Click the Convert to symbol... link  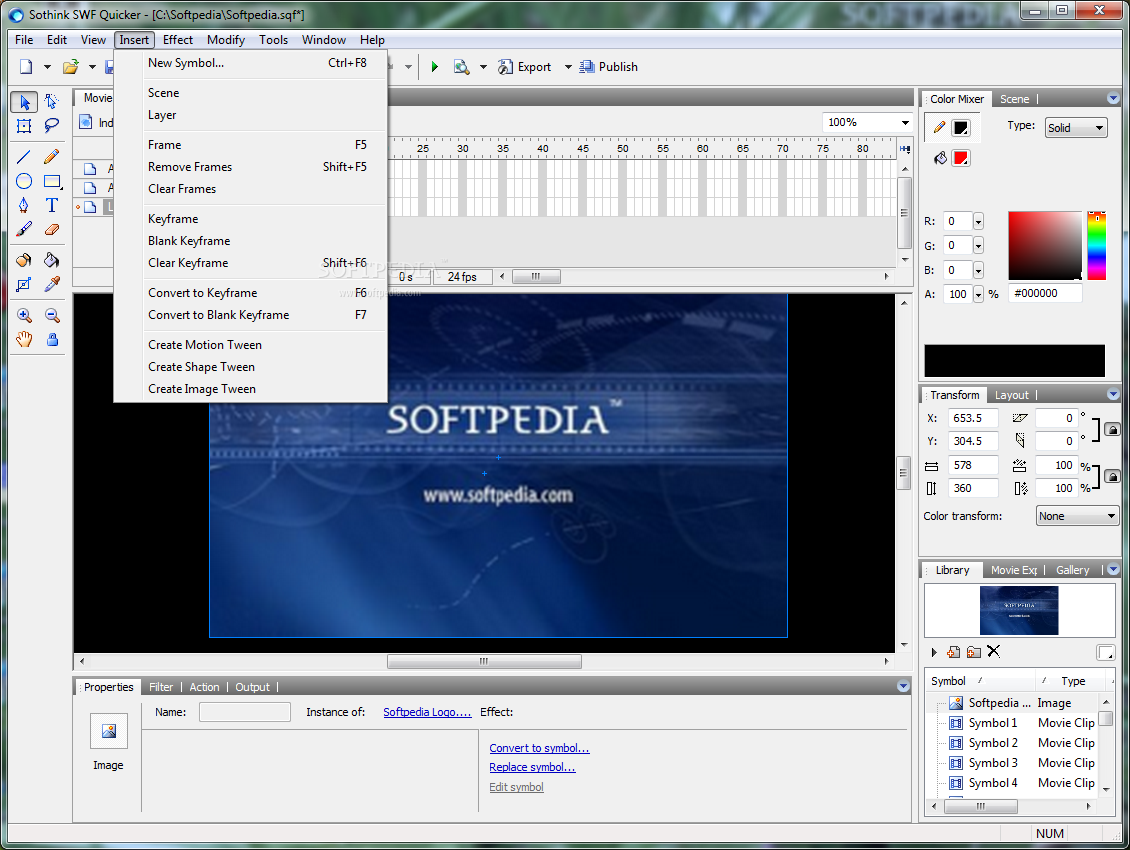coord(539,748)
